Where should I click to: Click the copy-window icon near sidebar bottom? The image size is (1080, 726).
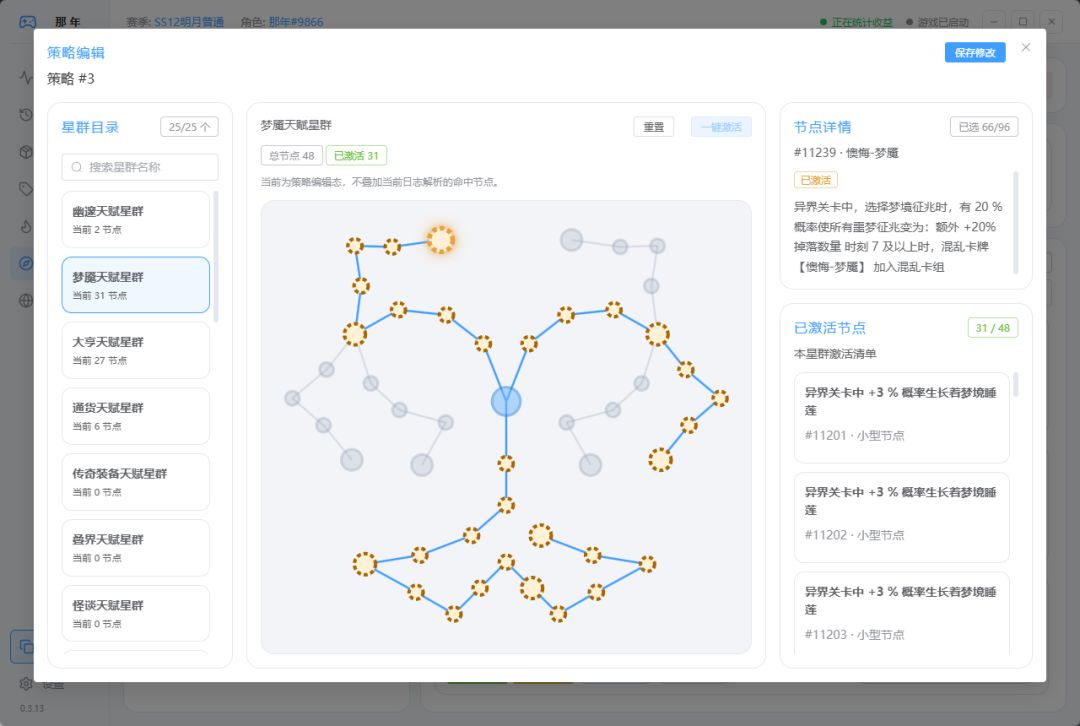click(x=25, y=646)
